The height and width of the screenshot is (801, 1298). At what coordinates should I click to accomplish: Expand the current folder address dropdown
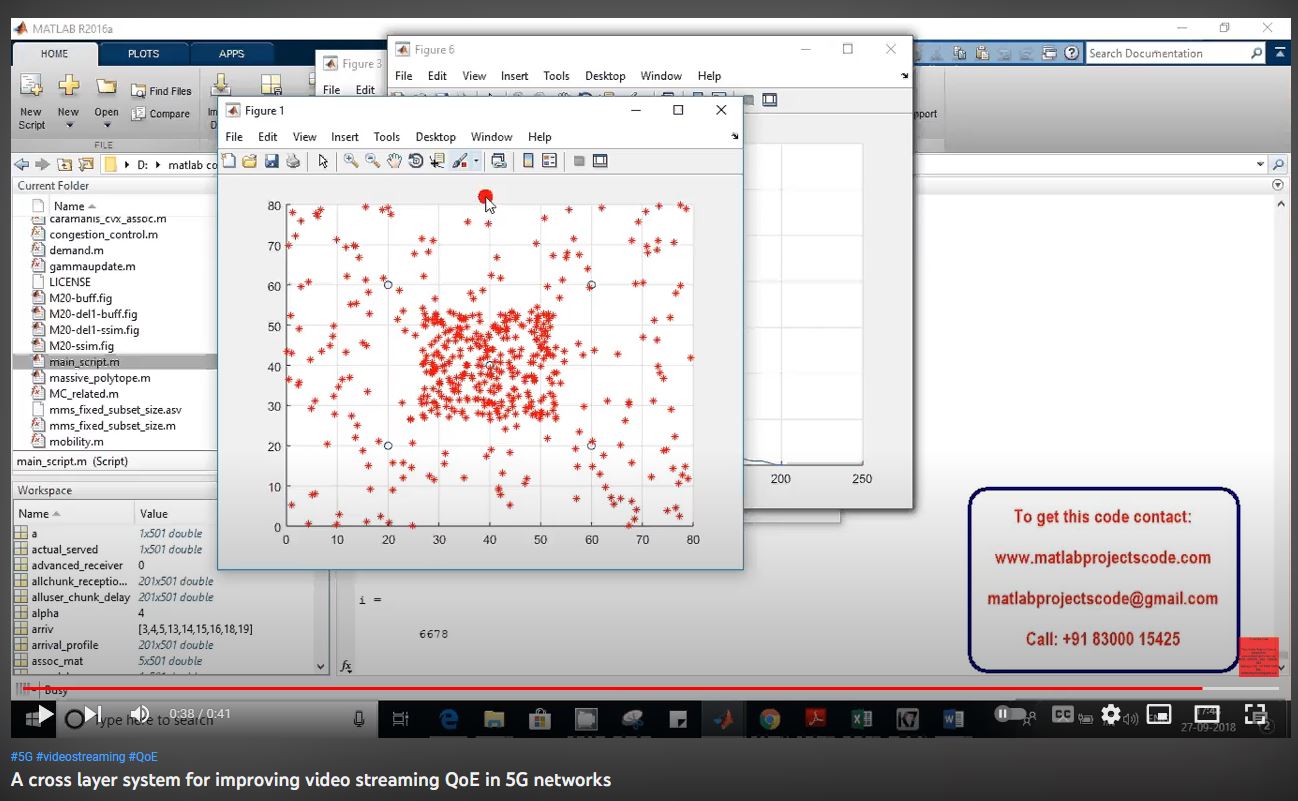coord(1260,164)
